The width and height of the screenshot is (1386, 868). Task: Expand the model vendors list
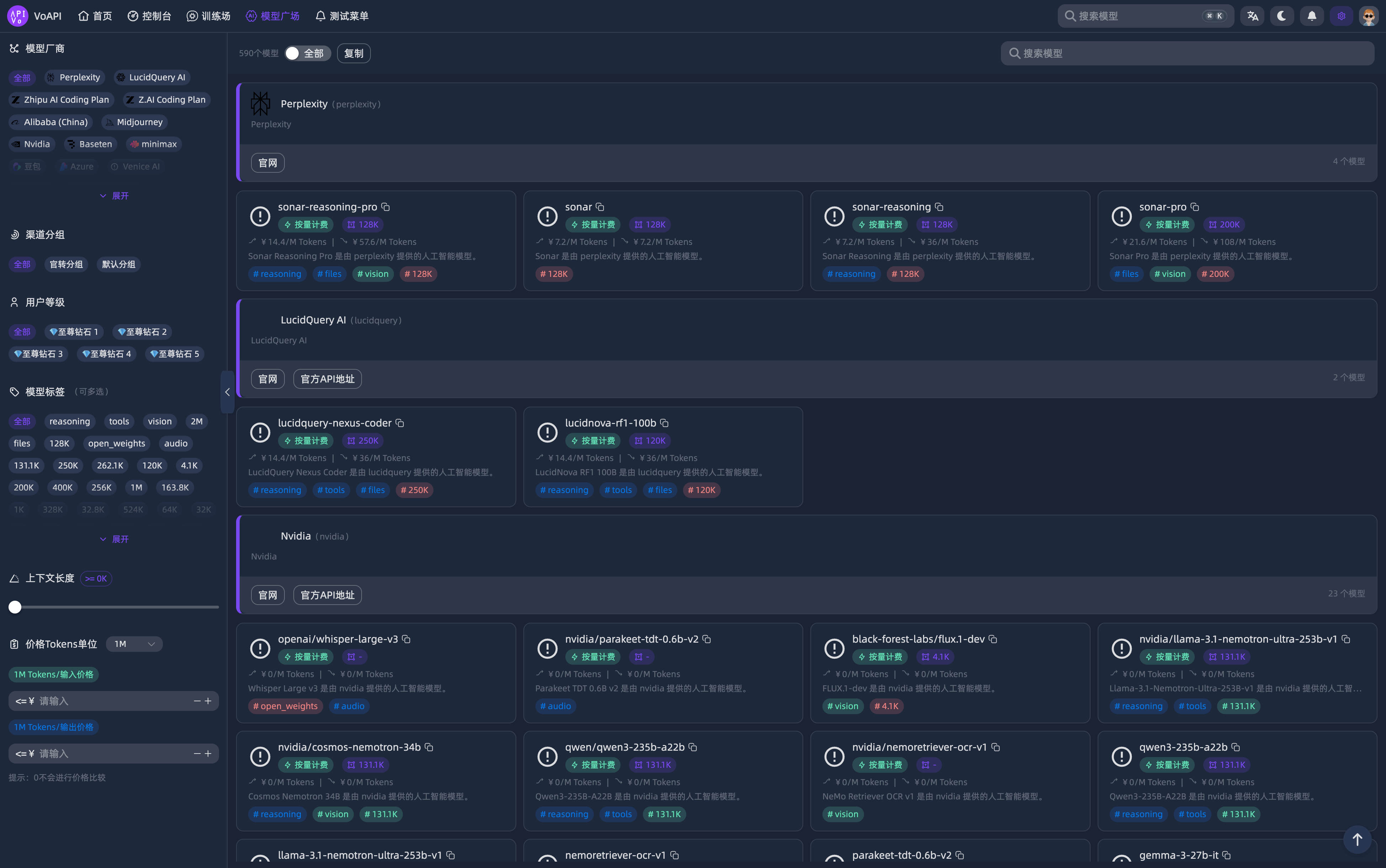point(114,196)
